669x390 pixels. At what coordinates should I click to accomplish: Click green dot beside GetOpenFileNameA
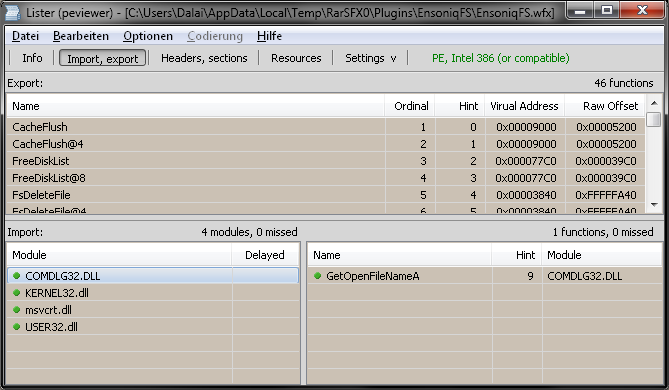pos(317,276)
